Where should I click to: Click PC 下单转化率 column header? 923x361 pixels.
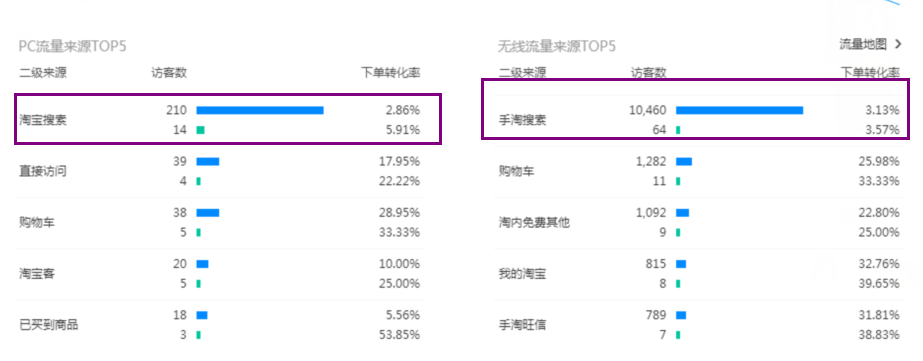391,73
